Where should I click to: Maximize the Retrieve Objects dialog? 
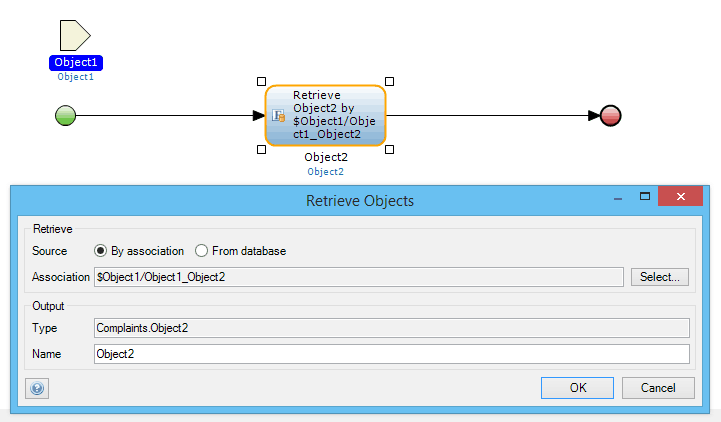(x=645, y=197)
